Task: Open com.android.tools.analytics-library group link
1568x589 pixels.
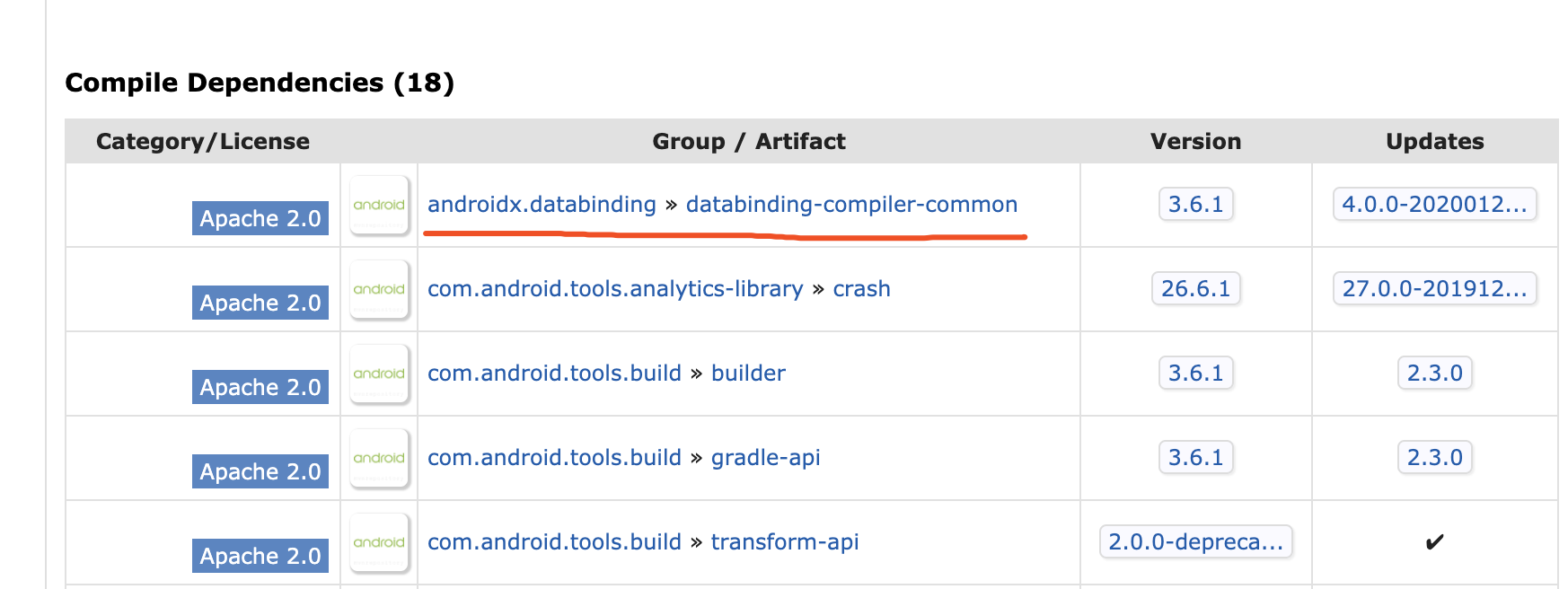Action: click(x=615, y=289)
